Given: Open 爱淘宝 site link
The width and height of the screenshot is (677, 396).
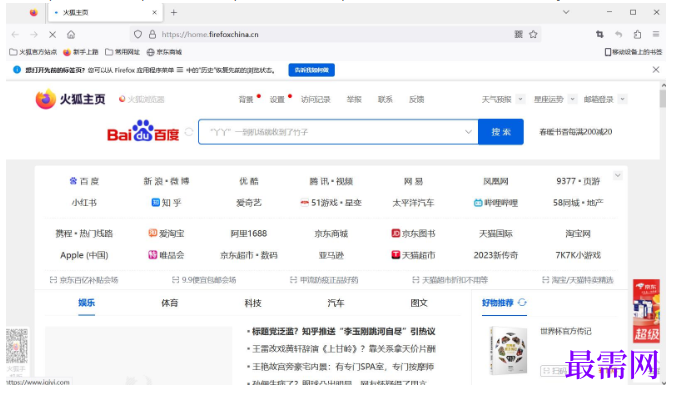Looking at the screenshot, I should (166, 234).
